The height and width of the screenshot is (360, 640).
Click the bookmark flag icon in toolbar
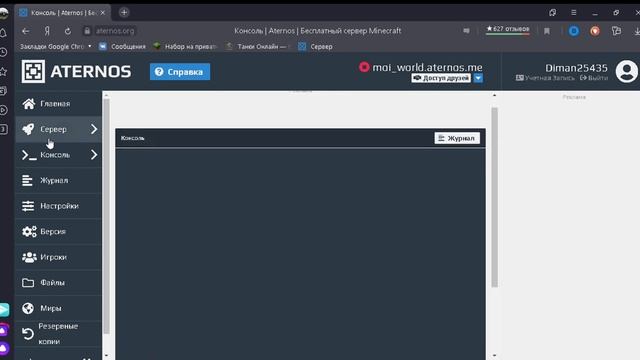click(547, 31)
